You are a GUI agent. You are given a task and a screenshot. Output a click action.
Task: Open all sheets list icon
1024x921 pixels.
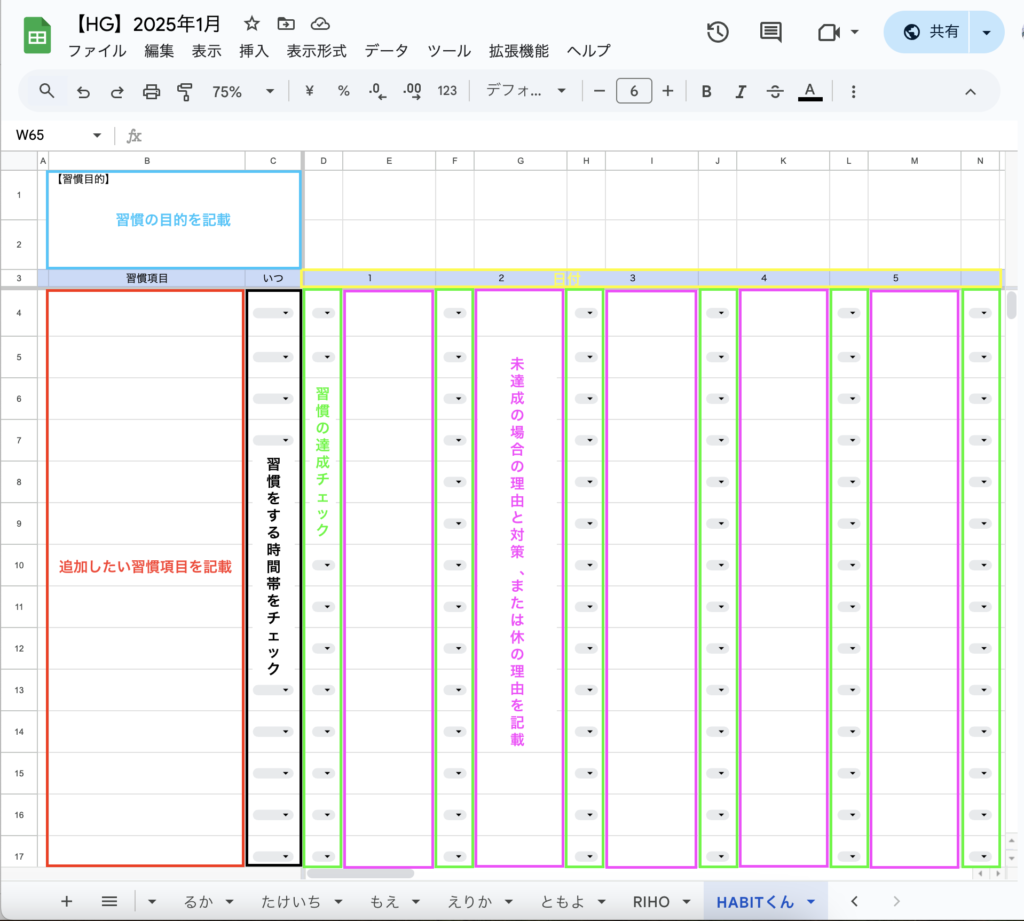point(110,901)
